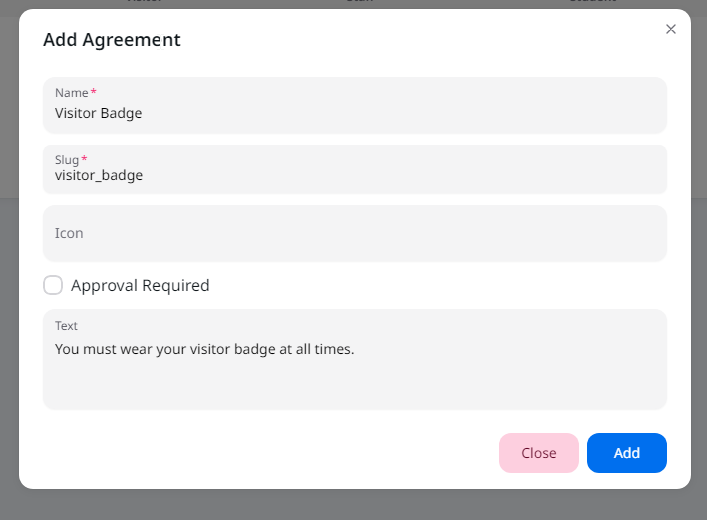Focus the Name input field
The height and width of the screenshot is (520, 707).
point(355,106)
